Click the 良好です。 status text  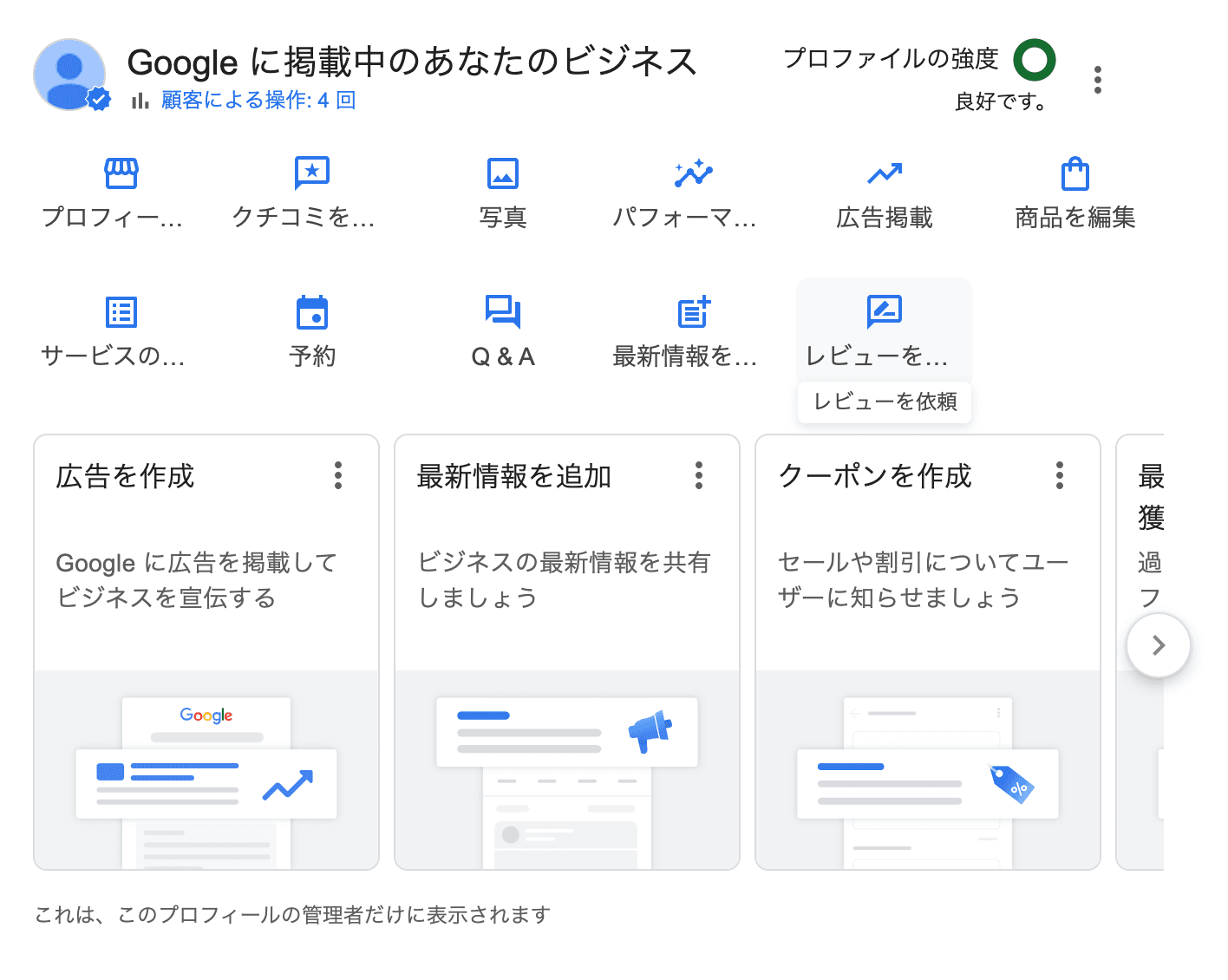click(x=1001, y=102)
